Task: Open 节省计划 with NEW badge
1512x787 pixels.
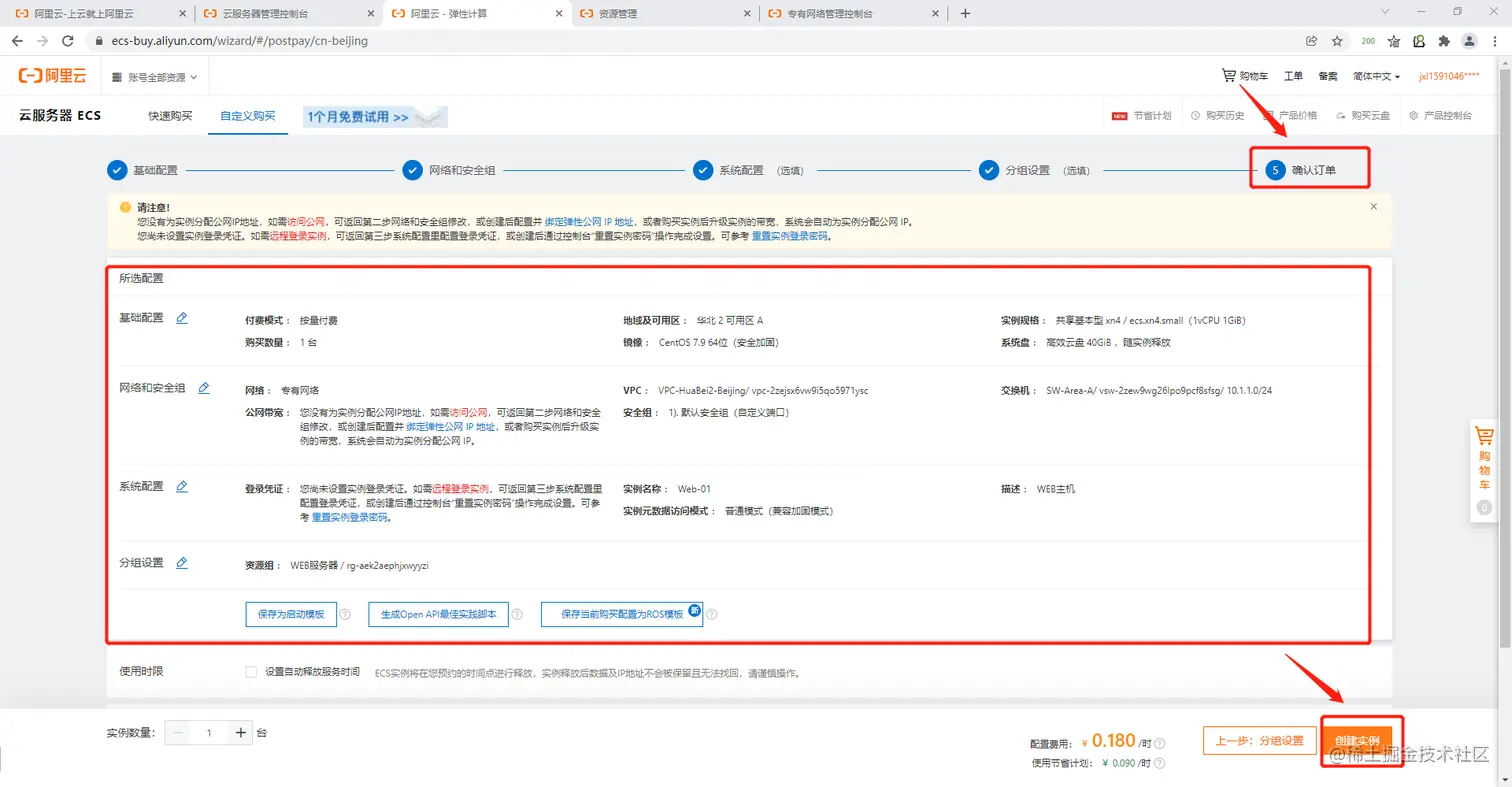Action: 1141,116
